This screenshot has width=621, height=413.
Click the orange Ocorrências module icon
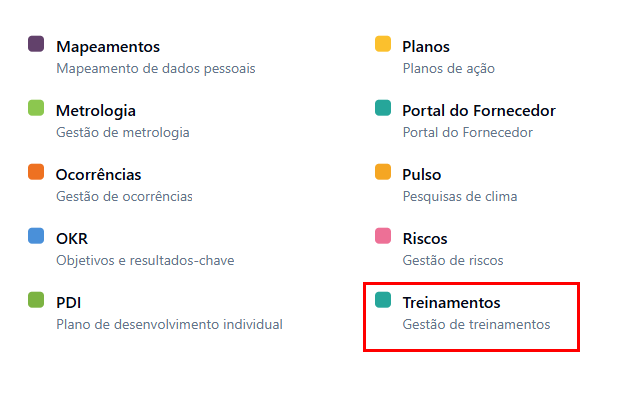36,172
